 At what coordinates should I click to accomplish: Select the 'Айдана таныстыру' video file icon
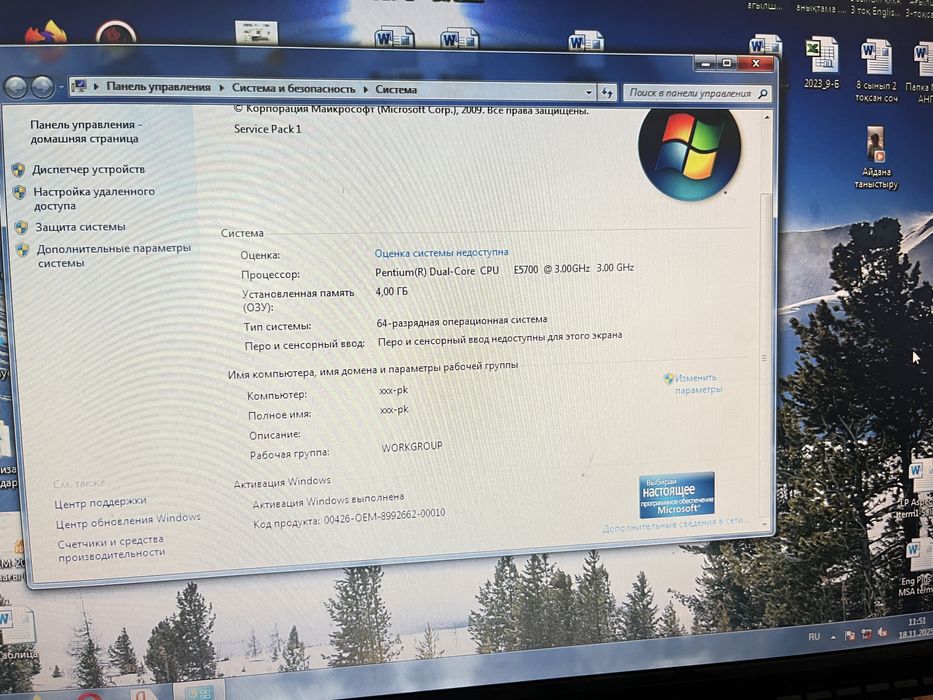pyautogui.click(x=876, y=158)
